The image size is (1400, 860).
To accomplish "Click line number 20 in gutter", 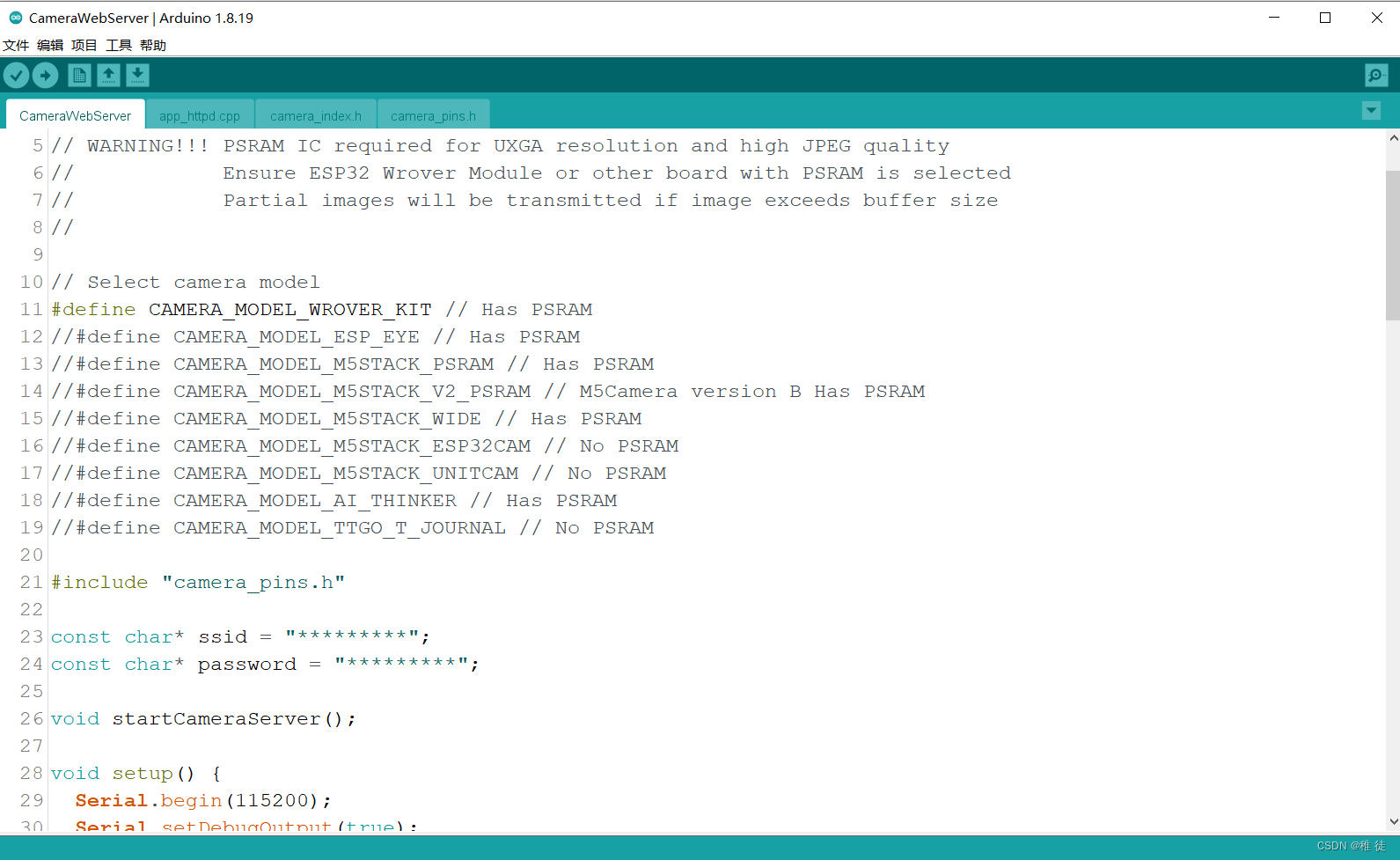I will point(32,555).
